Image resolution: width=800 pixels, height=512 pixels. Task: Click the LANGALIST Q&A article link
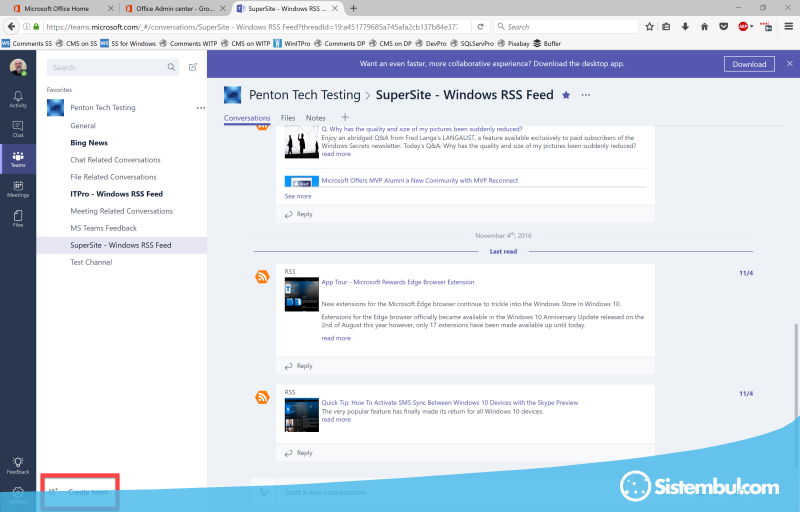(x=422, y=129)
